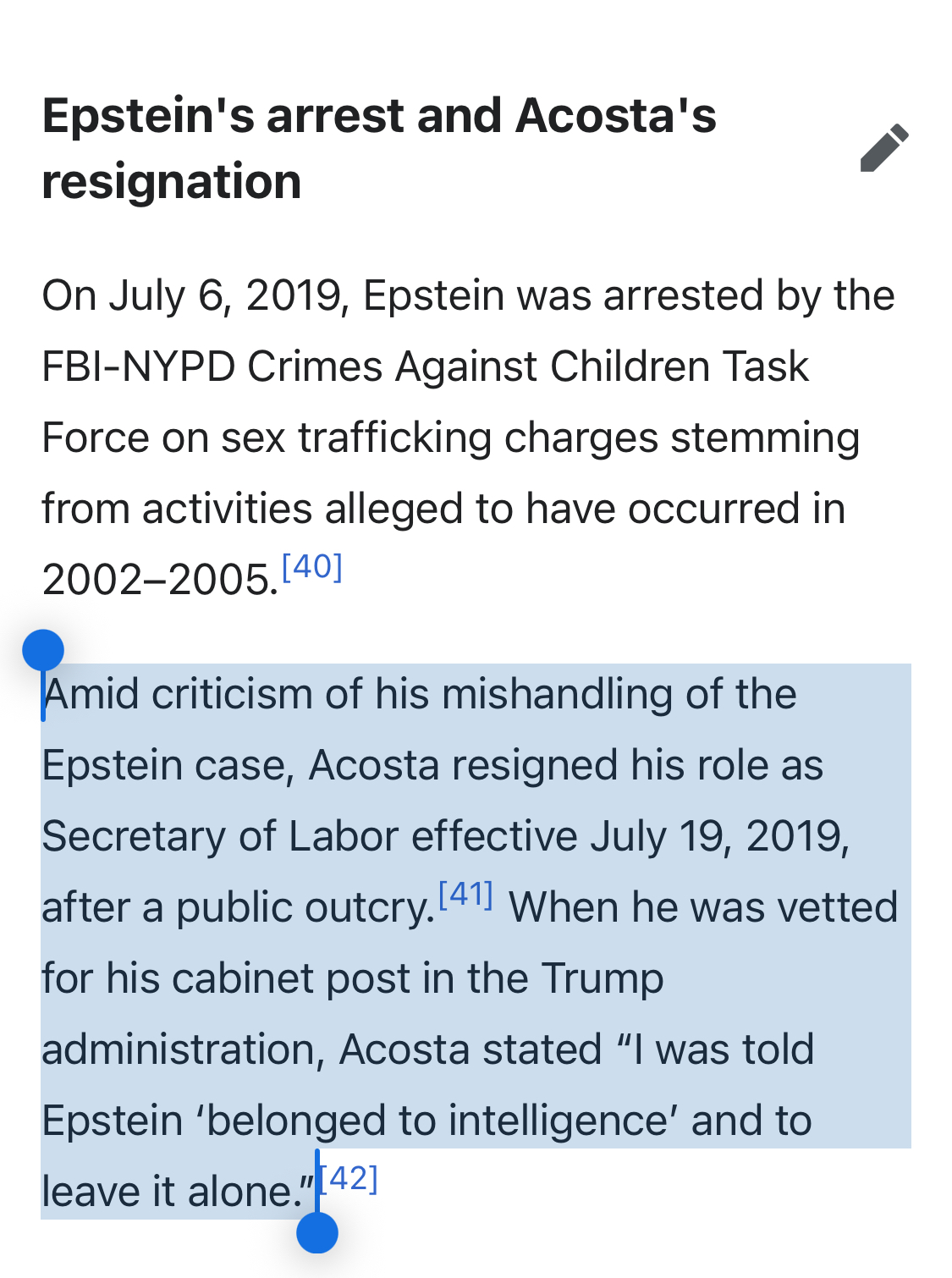Open citation reference [42]
This screenshot has height=1278, width=952.
pos(351,1178)
